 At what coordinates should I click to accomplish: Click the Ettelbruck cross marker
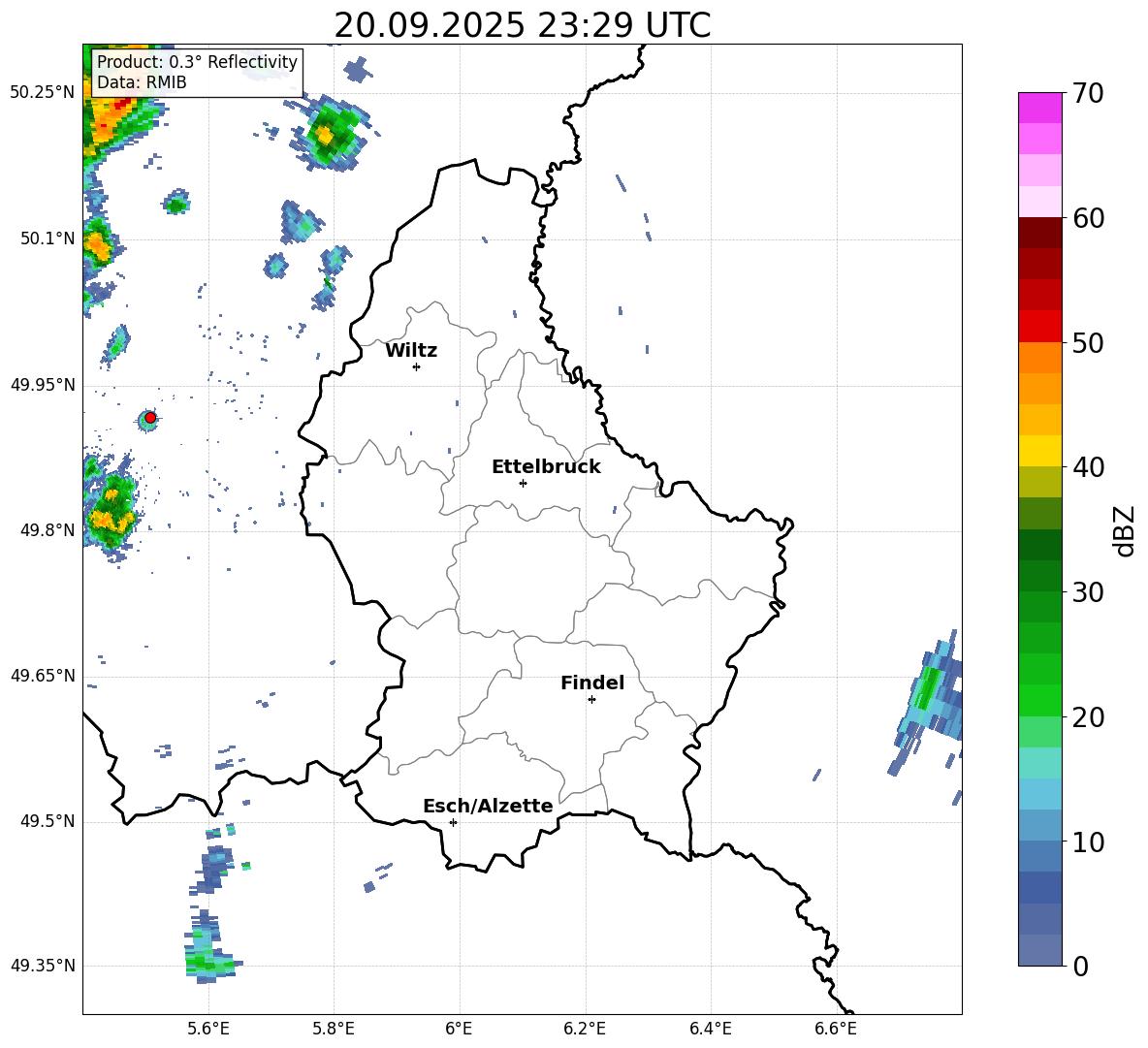click(x=523, y=483)
